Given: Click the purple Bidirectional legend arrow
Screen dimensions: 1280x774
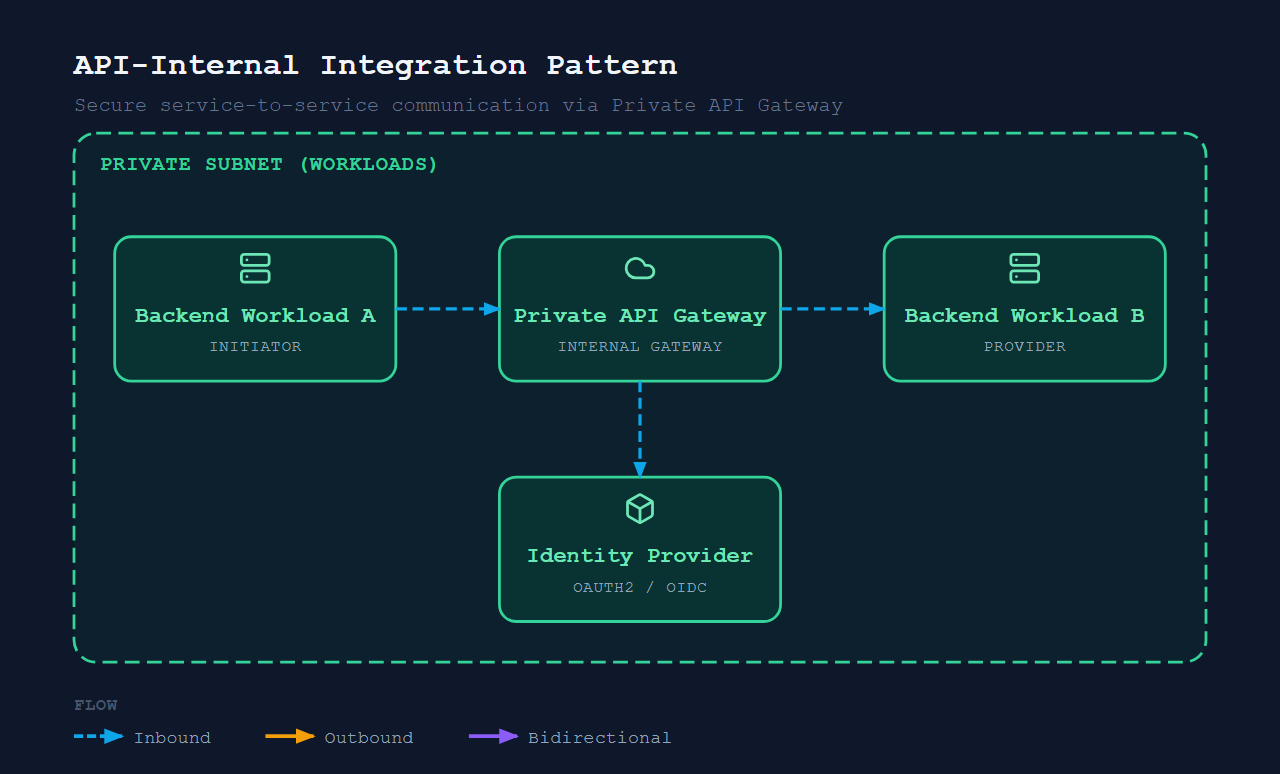Looking at the screenshot, I should tap(494, 737).
